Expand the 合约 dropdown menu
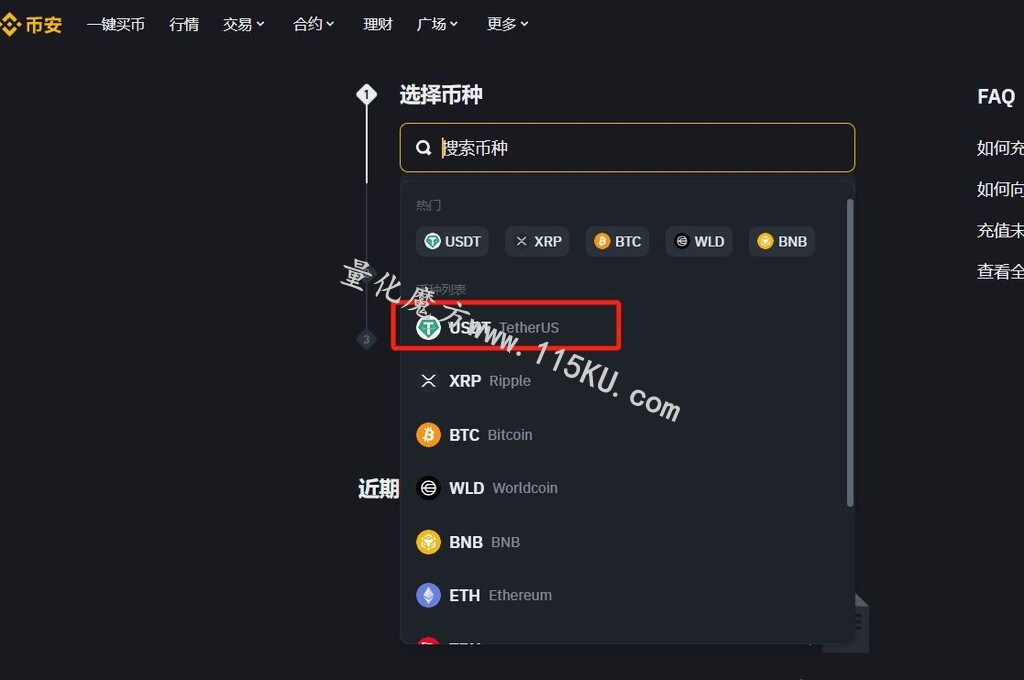1024x680 pixels. (313, 25)
